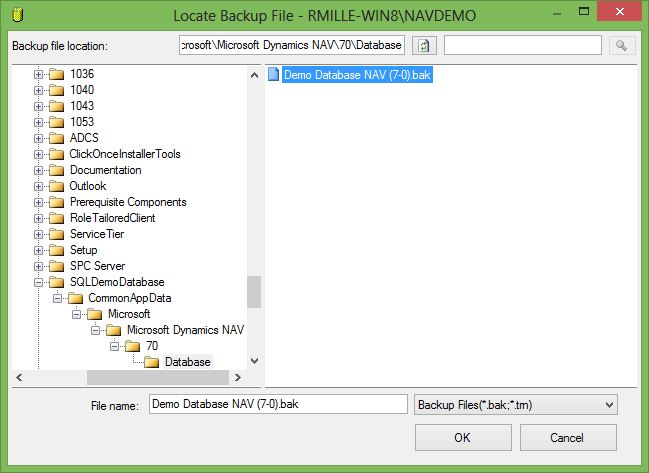Click the Backup file location path field
649x473 pixels.
(292, 45)
